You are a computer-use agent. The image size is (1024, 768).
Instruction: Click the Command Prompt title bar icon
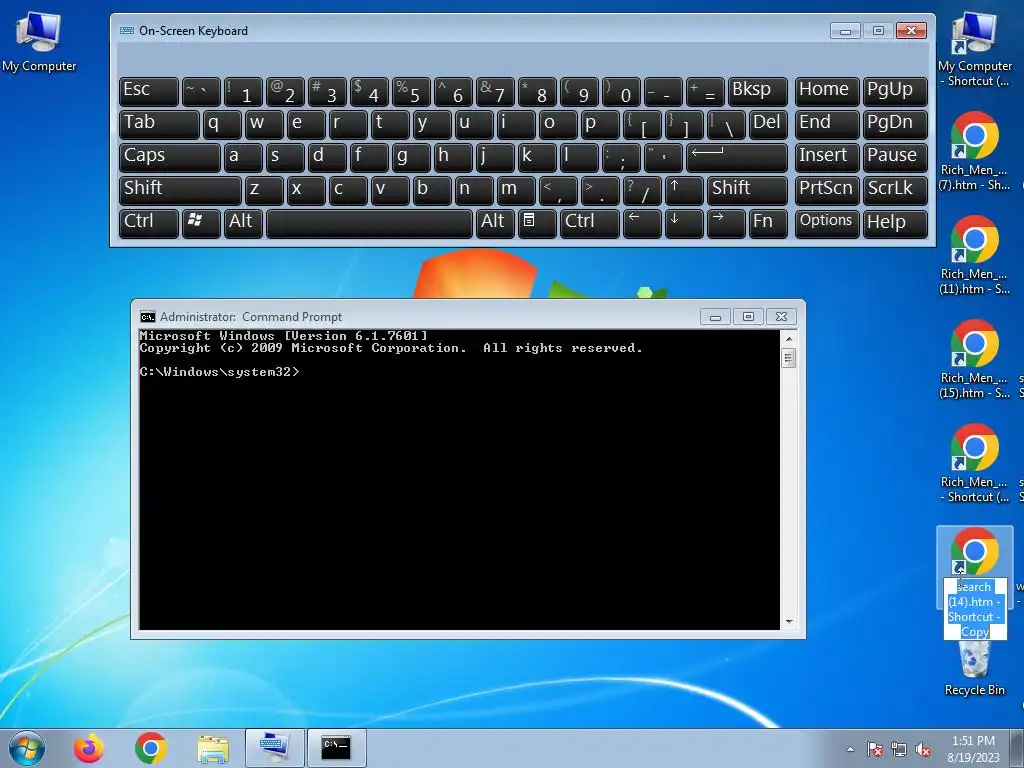[148, 317]
